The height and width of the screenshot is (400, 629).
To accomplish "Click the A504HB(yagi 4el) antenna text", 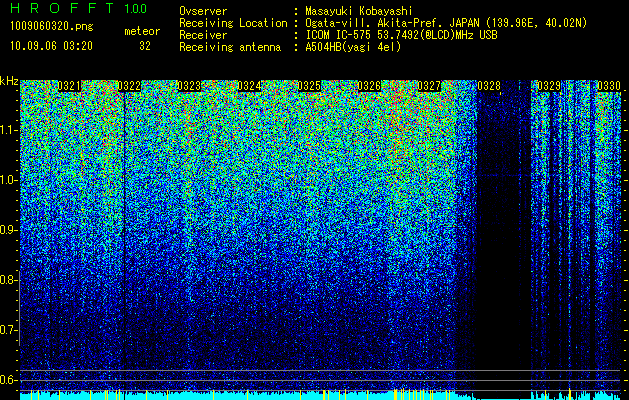I will point(353,47).
